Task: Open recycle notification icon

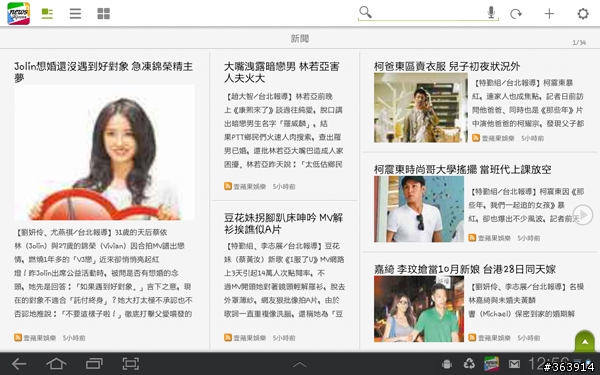Action: (x=469, y=364)
